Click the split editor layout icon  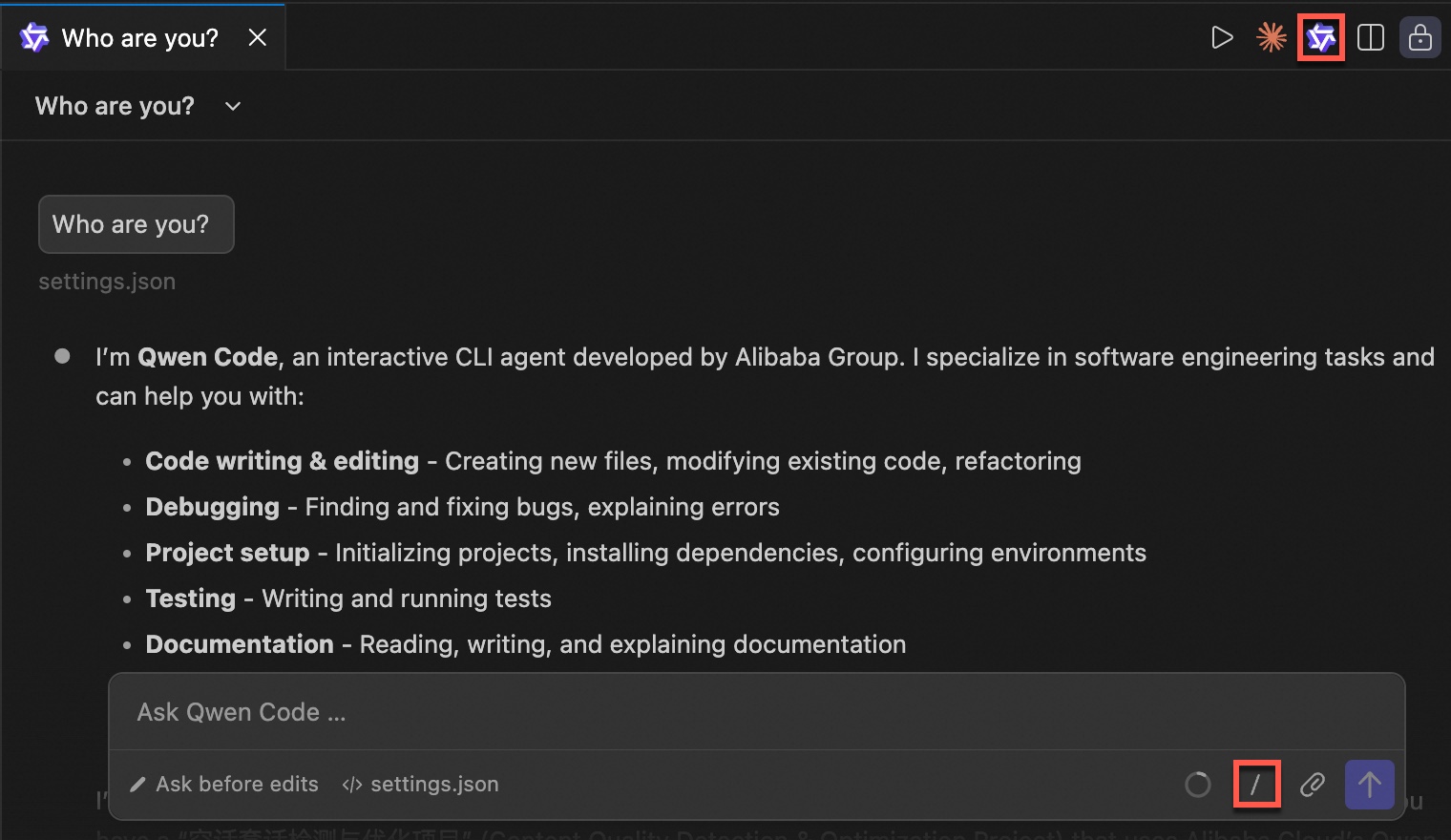click(x=1371, y=38)
